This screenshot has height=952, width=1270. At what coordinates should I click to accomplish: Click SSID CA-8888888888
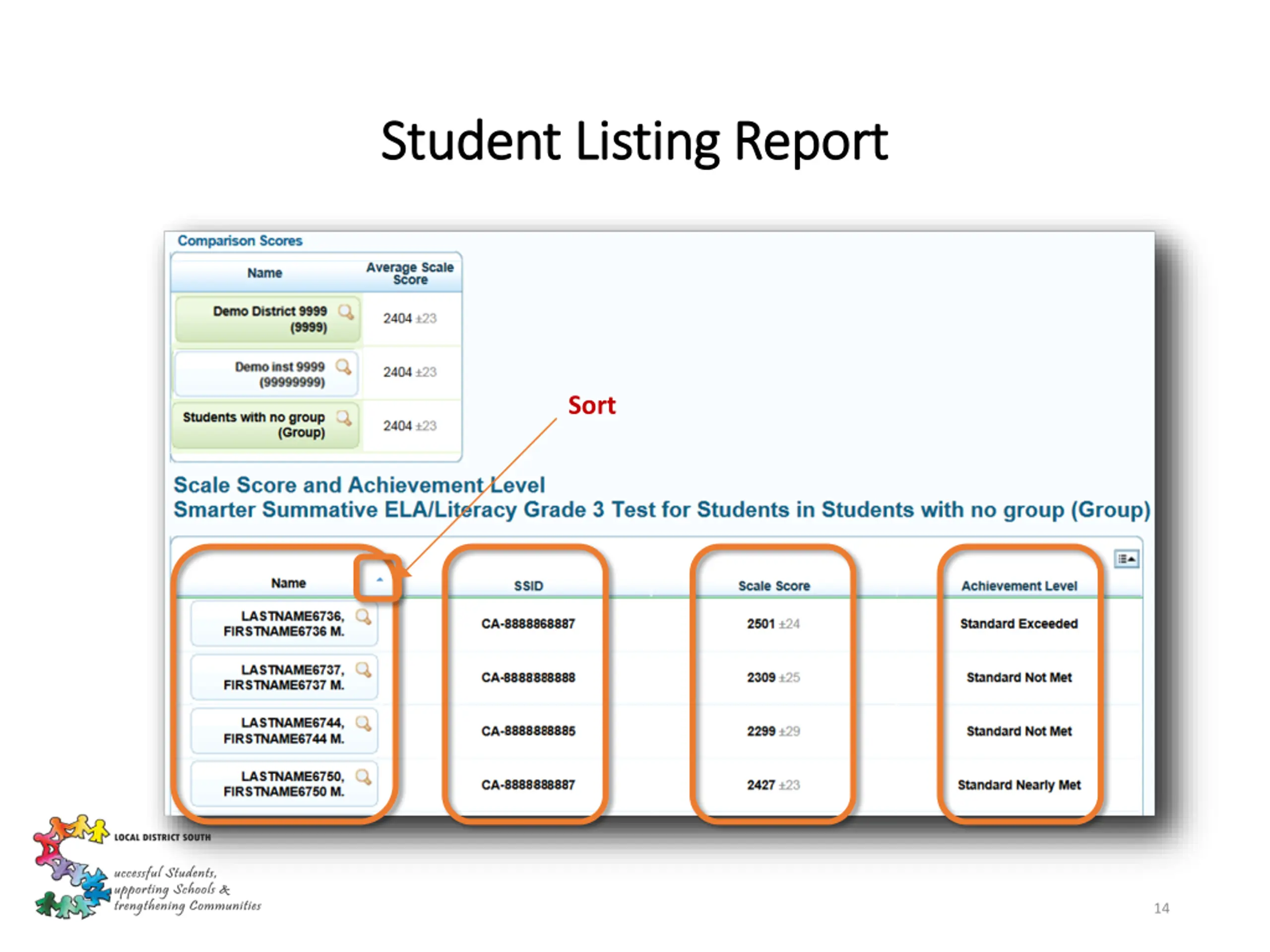528,678
